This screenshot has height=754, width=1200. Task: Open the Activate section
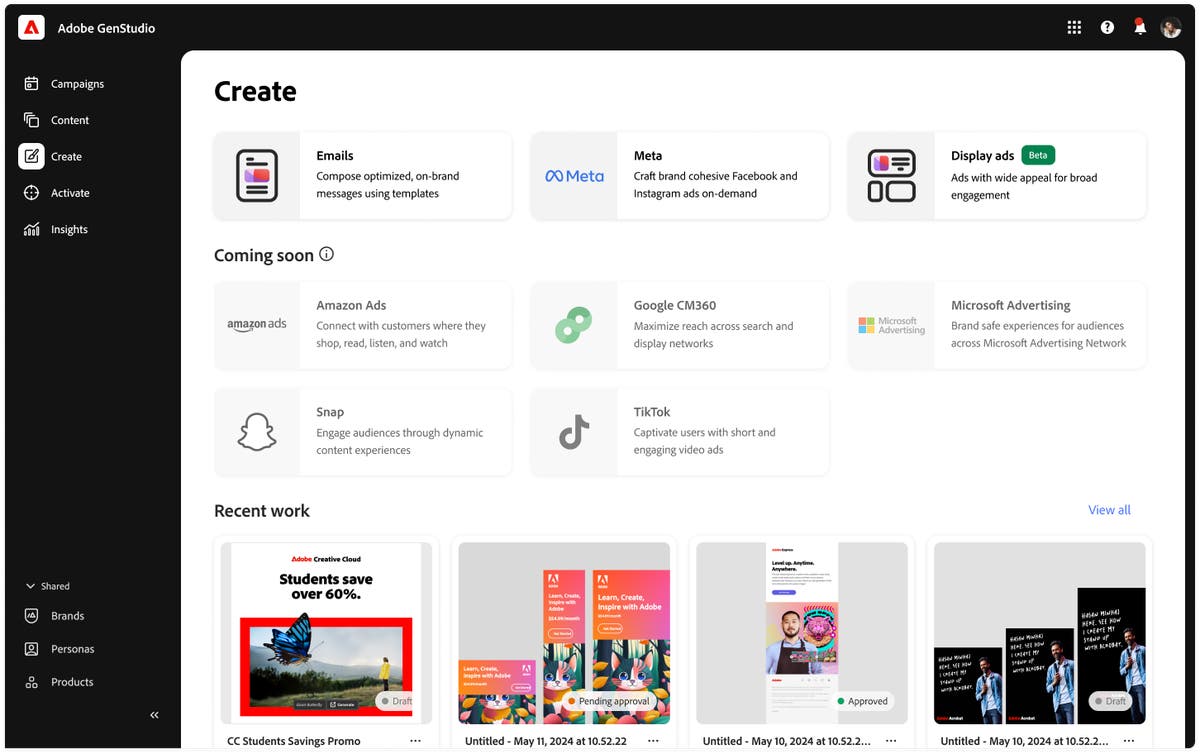click(70, 192)
